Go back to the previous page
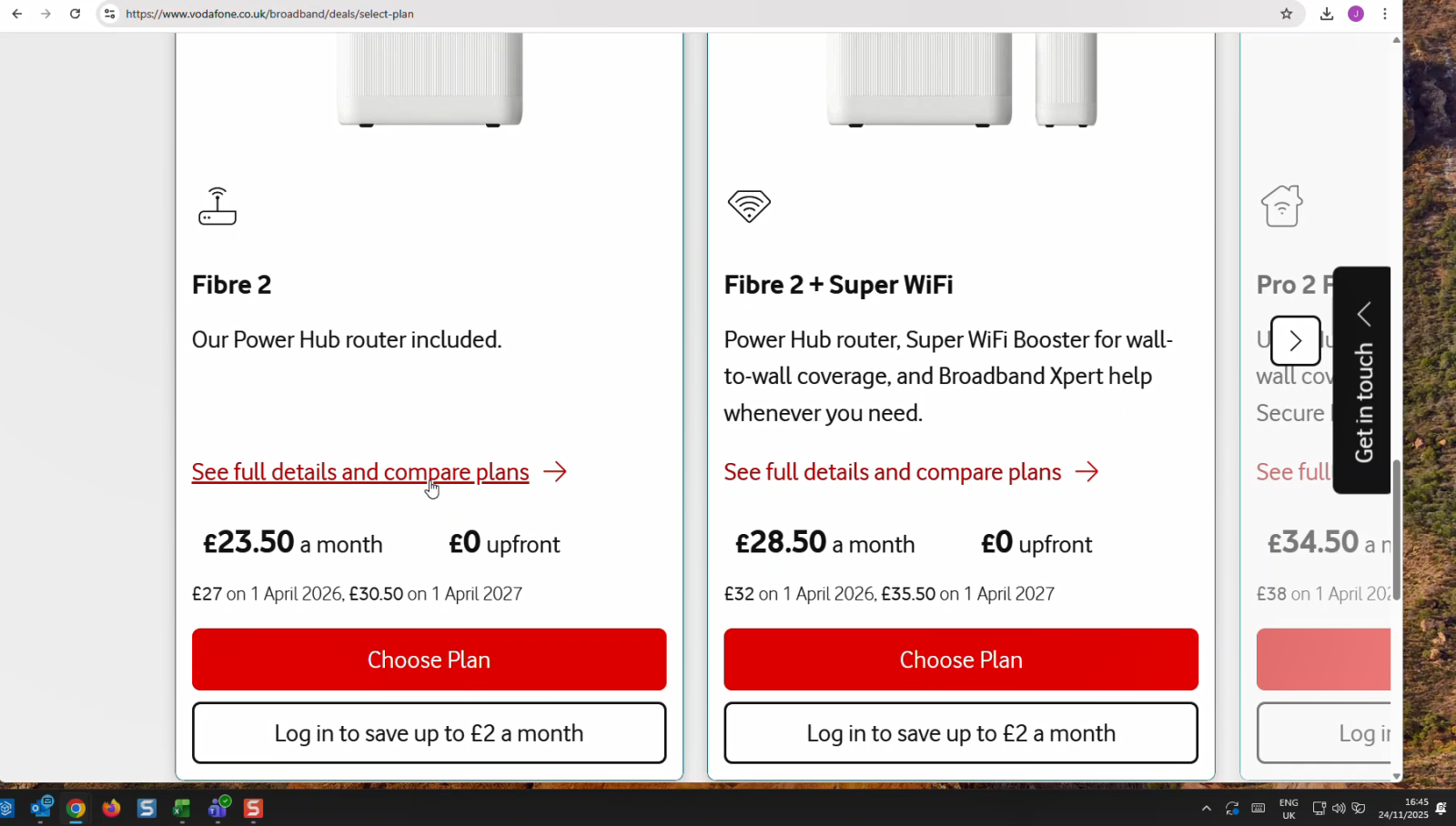 (x=16, y=14)
